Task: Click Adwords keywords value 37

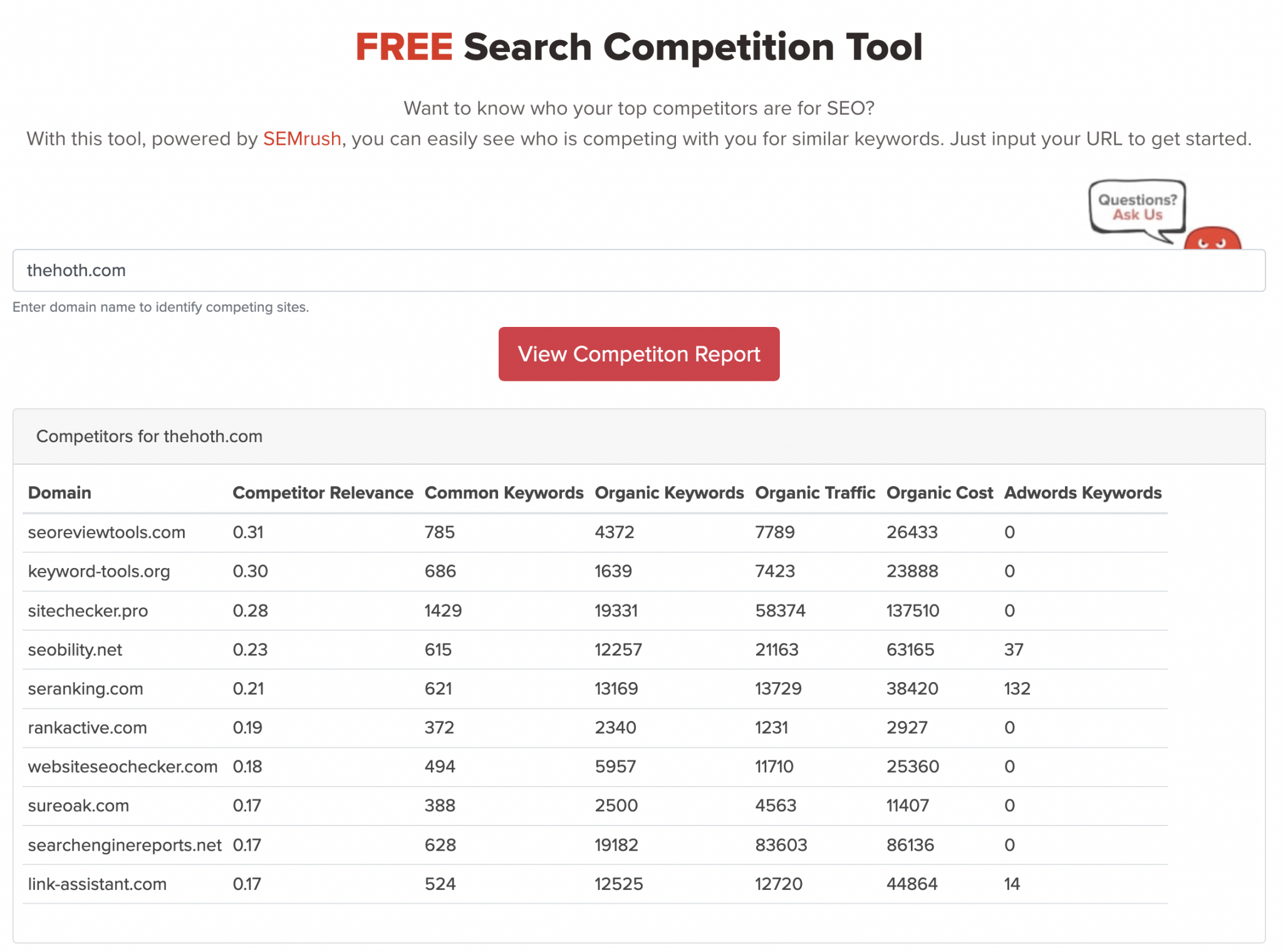Action: tap(1014, 649)
